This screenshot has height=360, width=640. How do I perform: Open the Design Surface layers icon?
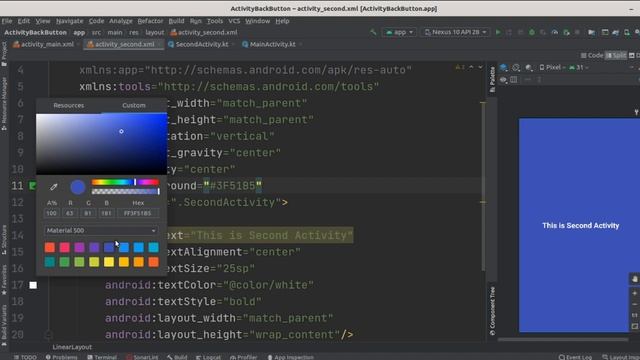(504, 67)
